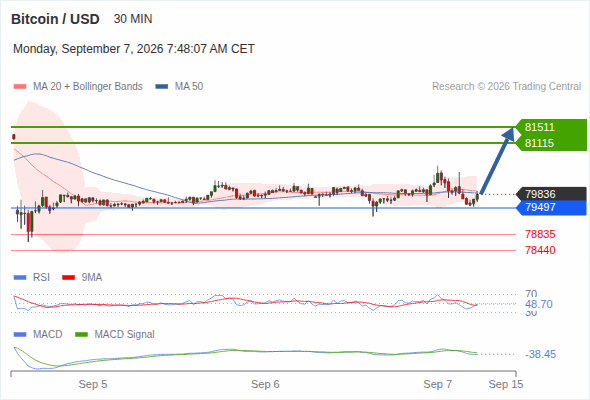Click the Sep 7 date axis label
Viewport: 590px width, 400px height.
pos(438,384)
